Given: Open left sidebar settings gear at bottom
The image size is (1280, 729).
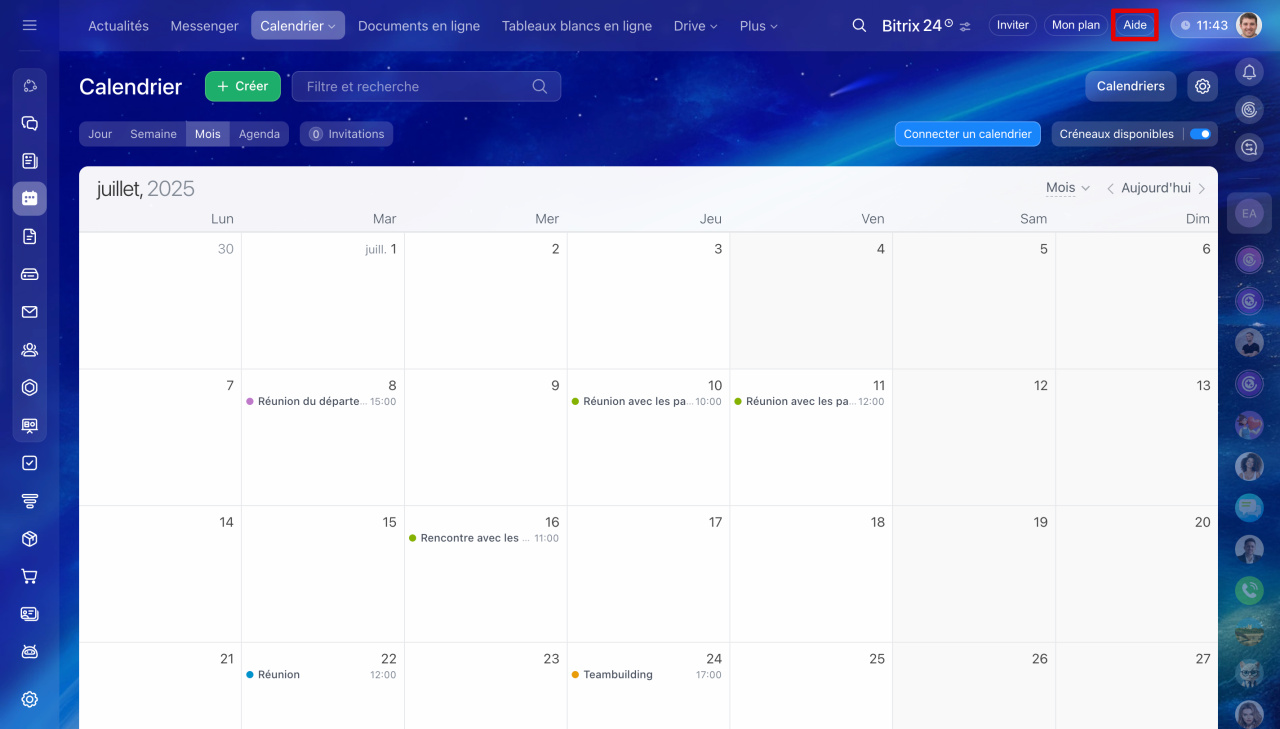Looking at the screenshot, I should [29, 699].
